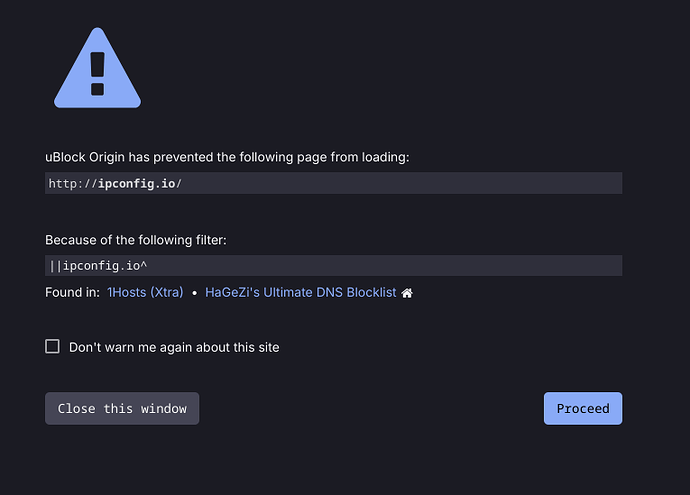The width and height of the screenshot is (690, 495).
Task: Click the 'Don't warn me again about this site' label
Action: [x=174, y=347]
